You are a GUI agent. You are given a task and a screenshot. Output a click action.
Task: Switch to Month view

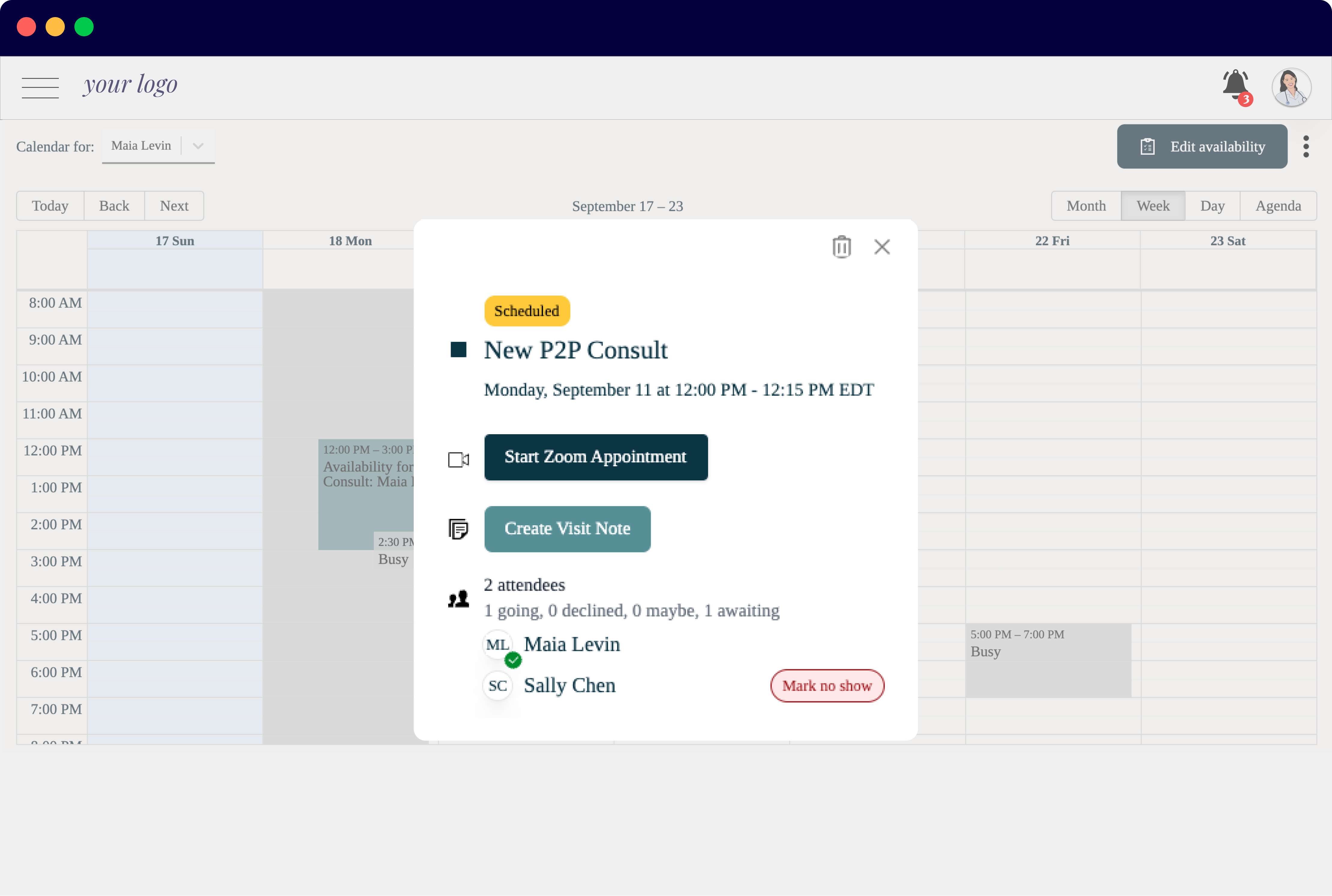tap(1086, 206)
